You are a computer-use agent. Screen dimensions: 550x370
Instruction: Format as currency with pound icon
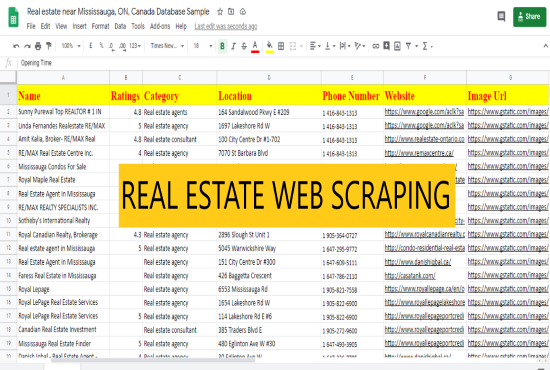point(91,46)
